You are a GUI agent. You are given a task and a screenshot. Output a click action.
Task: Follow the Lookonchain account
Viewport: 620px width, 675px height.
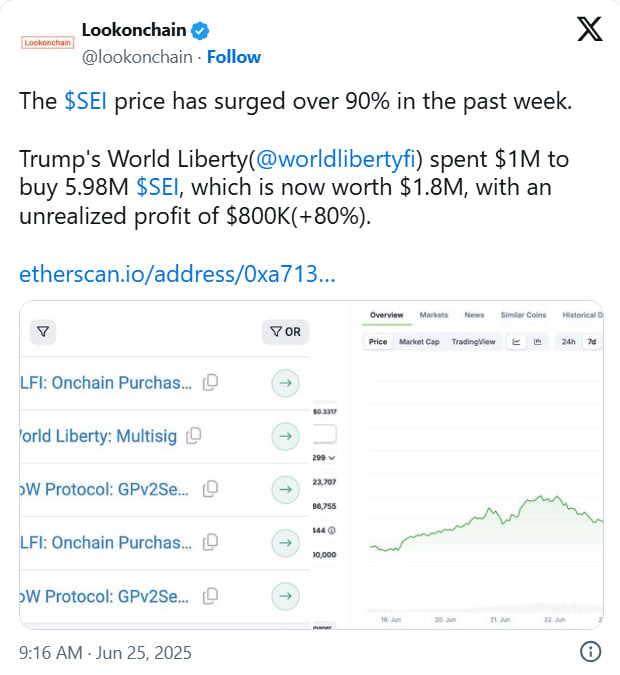234,56
